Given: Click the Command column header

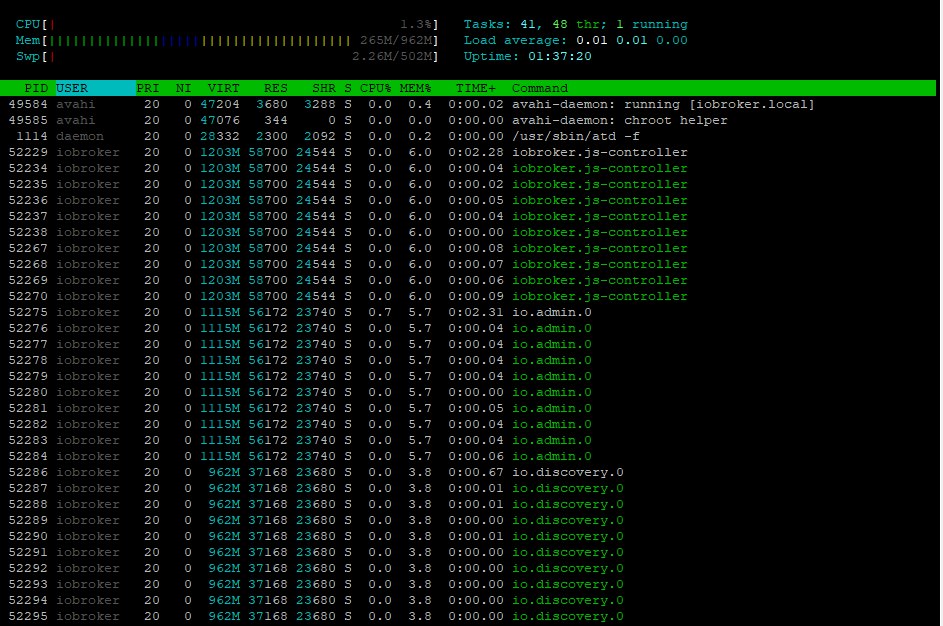Looking at the screenshot, I should 539,88.
